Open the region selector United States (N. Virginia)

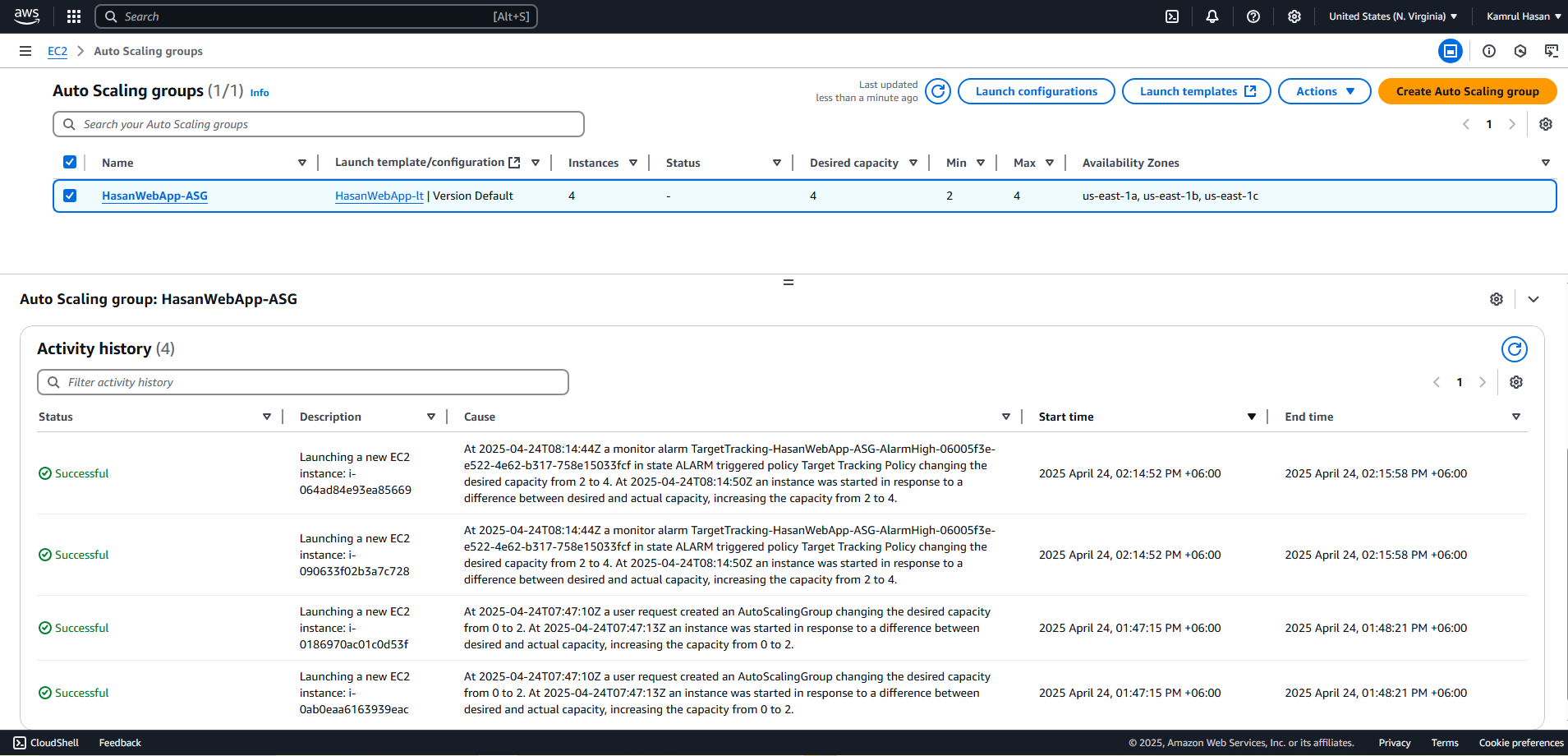[1393, 16]
